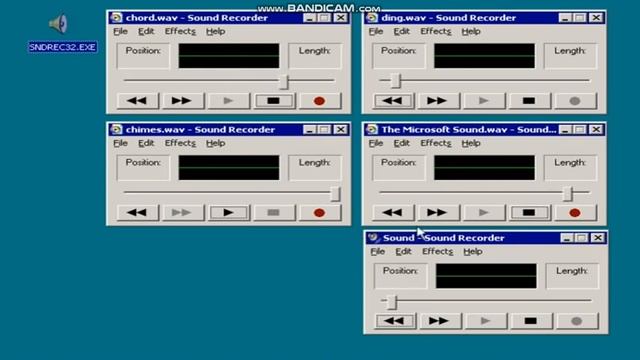Click waveform display in the Sound window
Screen dimensions: 640x360
tap(486, 276)
